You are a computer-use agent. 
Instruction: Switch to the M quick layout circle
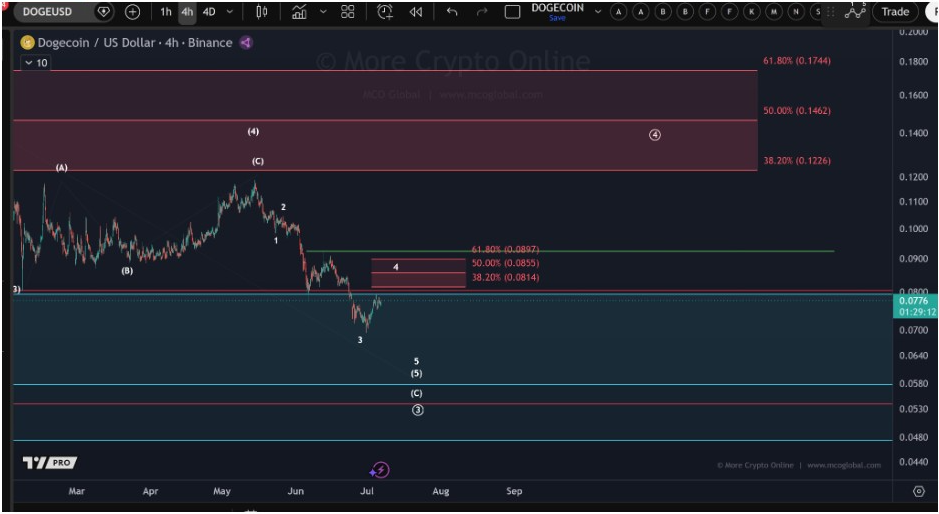coord(774,11)
